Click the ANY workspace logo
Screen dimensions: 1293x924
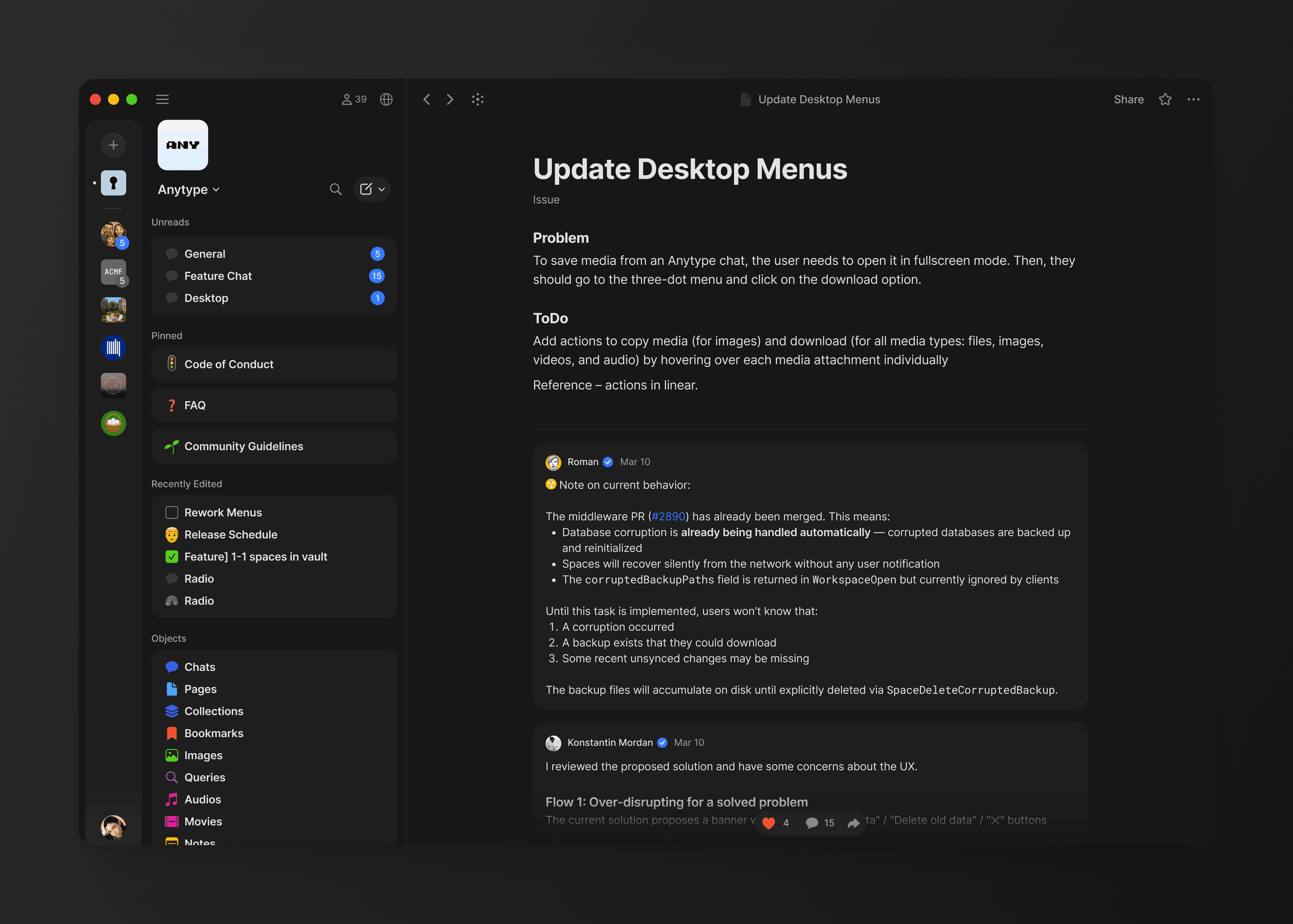[182, 145]
